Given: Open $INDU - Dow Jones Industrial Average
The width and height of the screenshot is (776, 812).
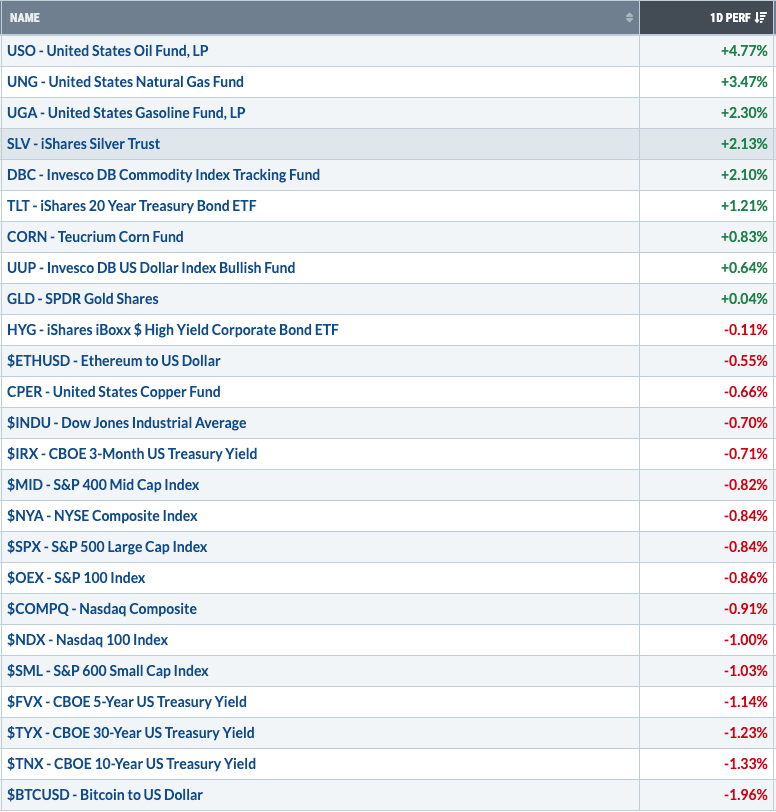Looking at the screenshot, I should pyautogui.click(x=127, y=423).
